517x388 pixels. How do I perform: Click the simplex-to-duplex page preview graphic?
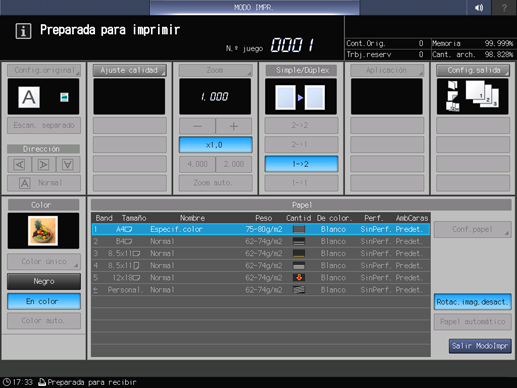tap(300, 97)
